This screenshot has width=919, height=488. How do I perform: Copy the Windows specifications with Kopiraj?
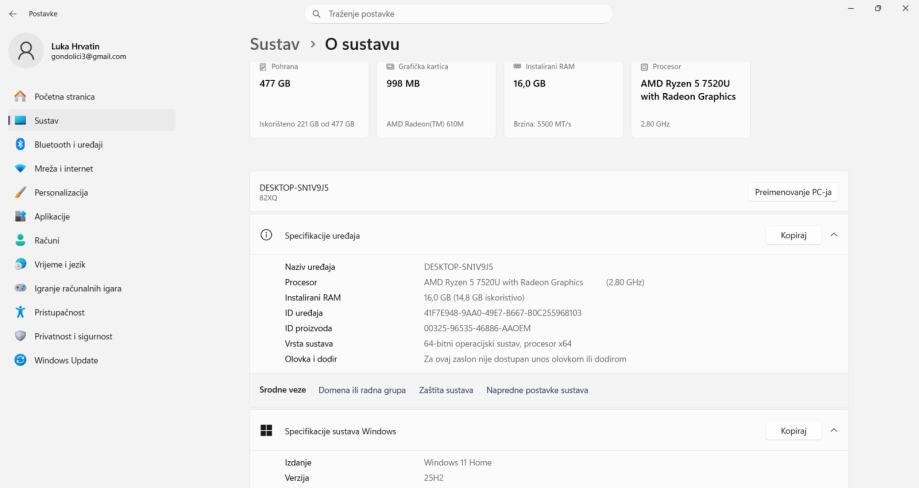pyautogui.click(x=793, y=431)
